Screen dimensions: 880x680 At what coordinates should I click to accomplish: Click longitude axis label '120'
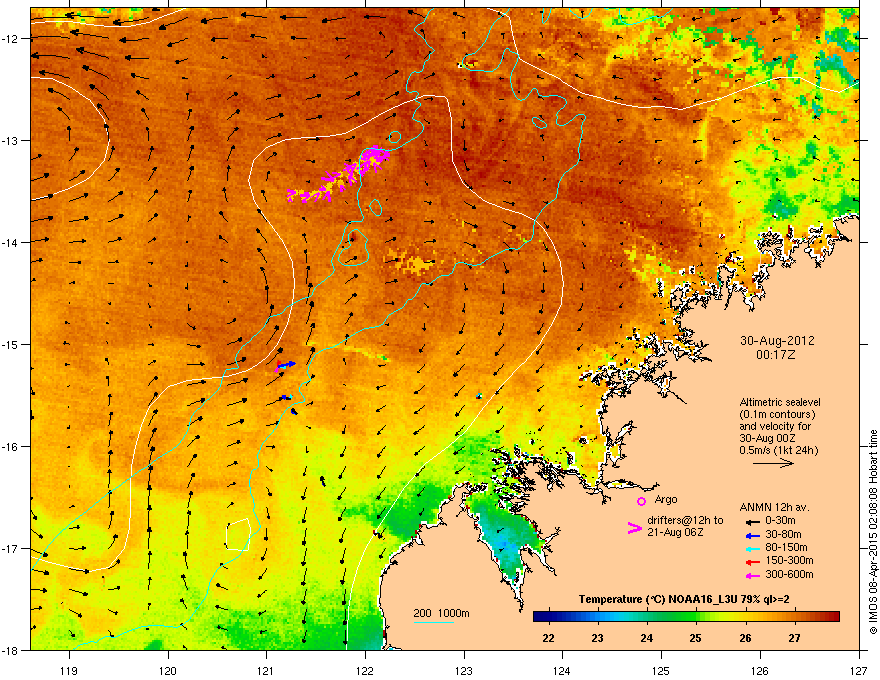click(168, 670)
